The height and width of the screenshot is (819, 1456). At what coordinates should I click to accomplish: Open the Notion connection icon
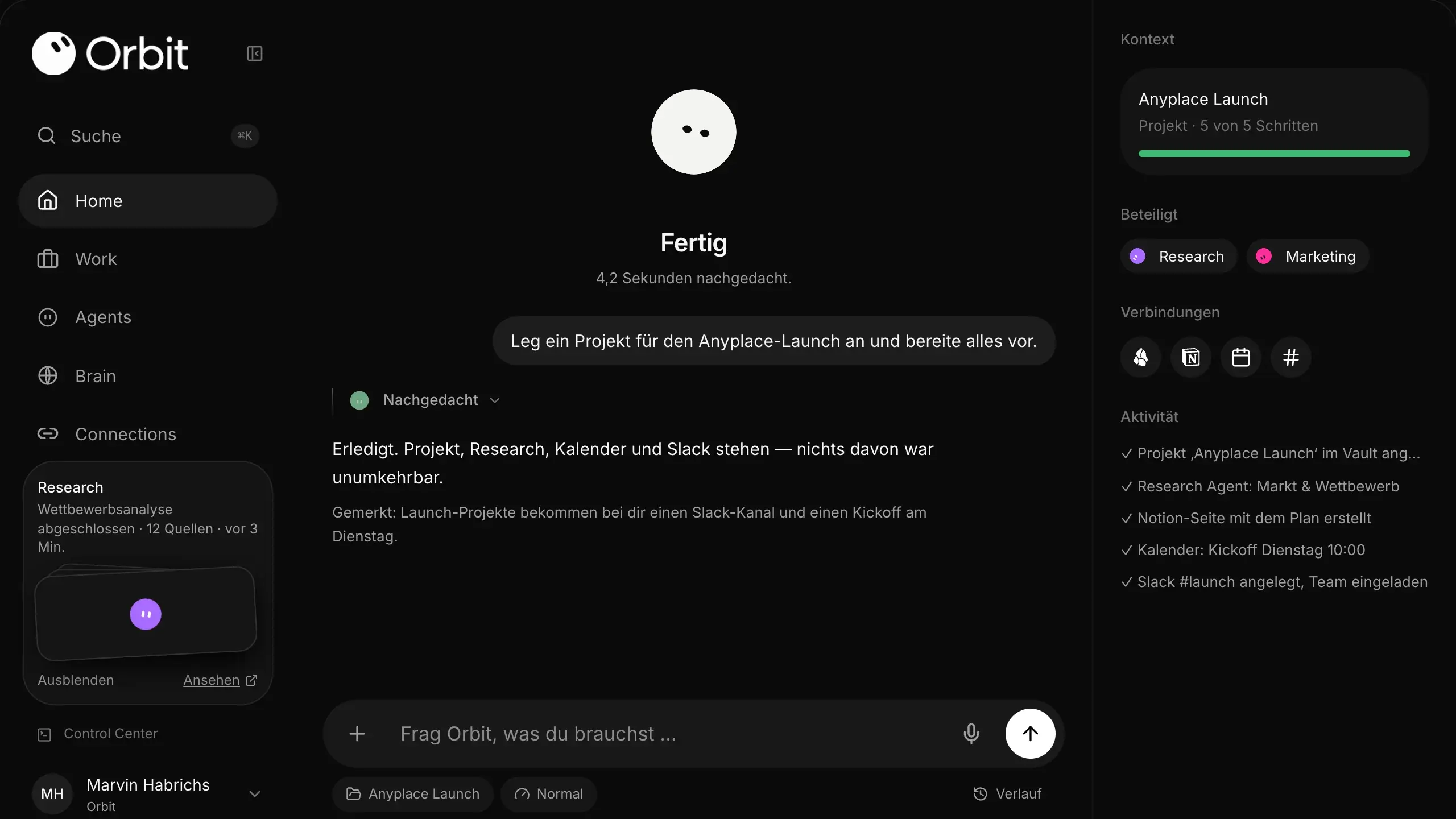point(1191,357)
